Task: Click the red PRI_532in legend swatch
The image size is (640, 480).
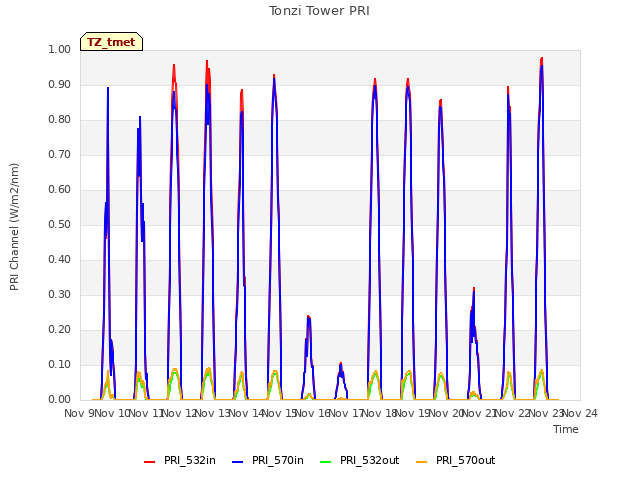Action: pos(149,461)
